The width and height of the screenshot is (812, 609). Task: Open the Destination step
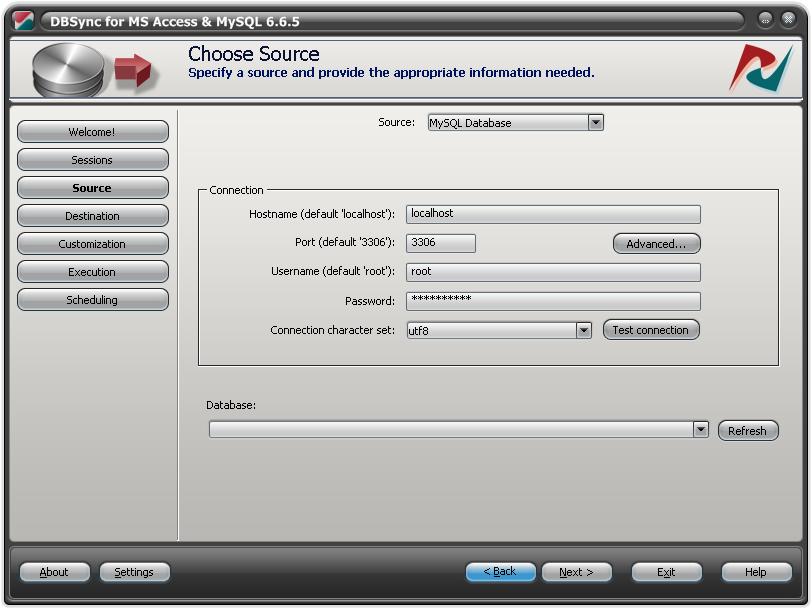pyautogui.click(x=93, y=215)
